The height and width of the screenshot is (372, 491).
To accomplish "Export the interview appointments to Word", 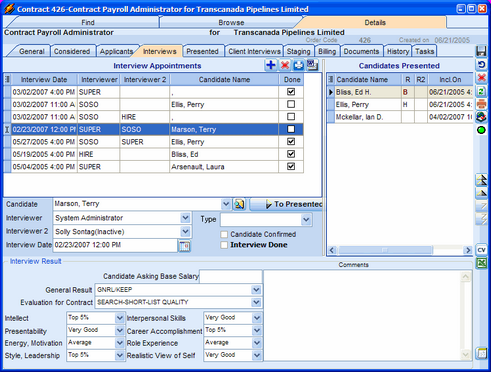I will (312, 65).
